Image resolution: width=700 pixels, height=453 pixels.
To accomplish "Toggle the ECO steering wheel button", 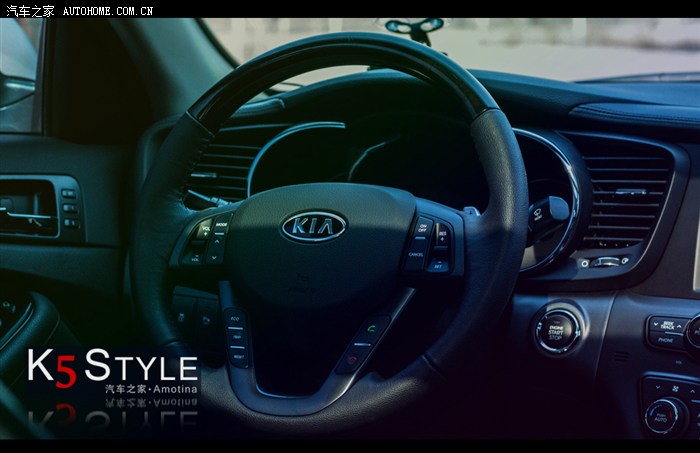I will pyautogui.click(x=235, y=319).
